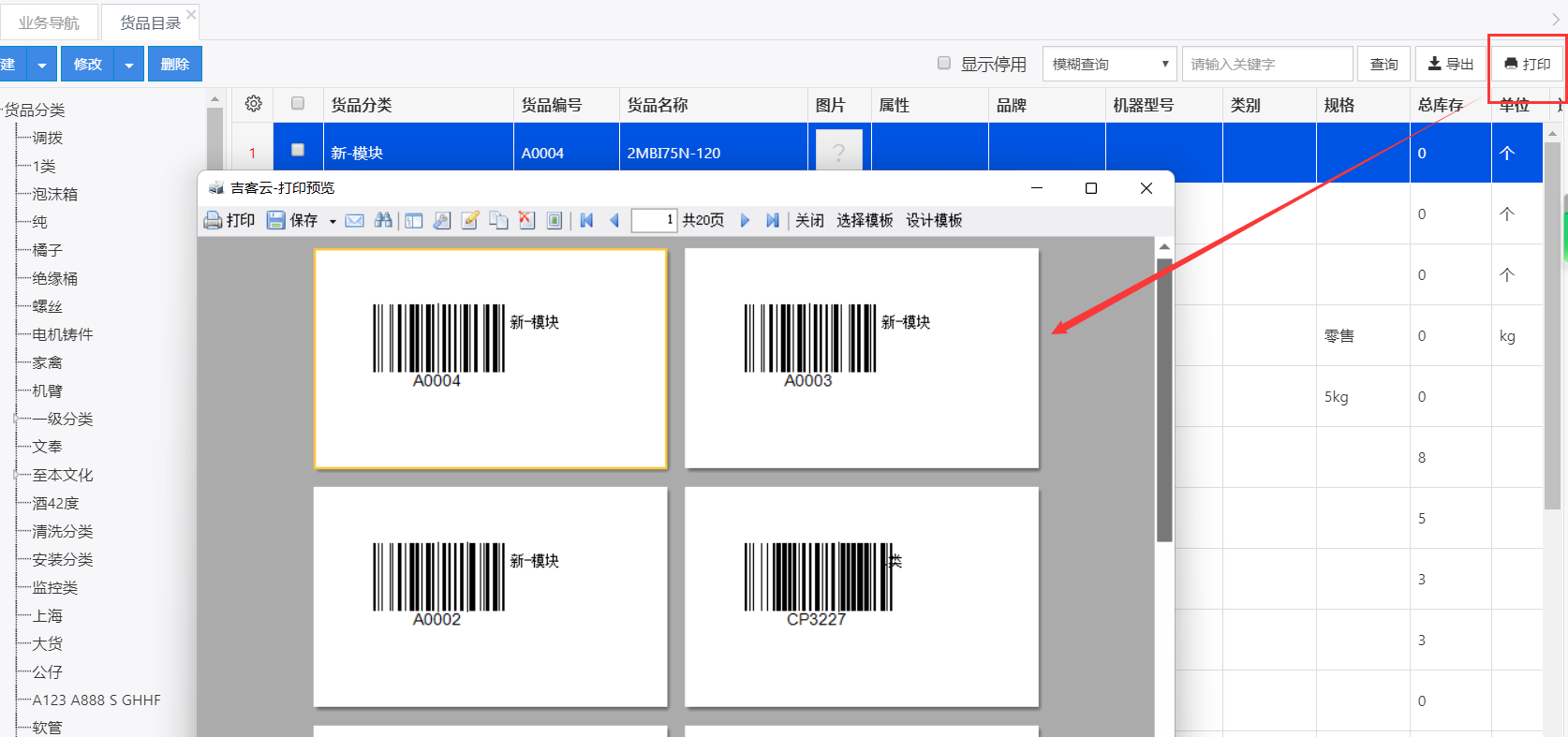
Task: Click the Save floppy disk icon
Action: pos(275,220)
